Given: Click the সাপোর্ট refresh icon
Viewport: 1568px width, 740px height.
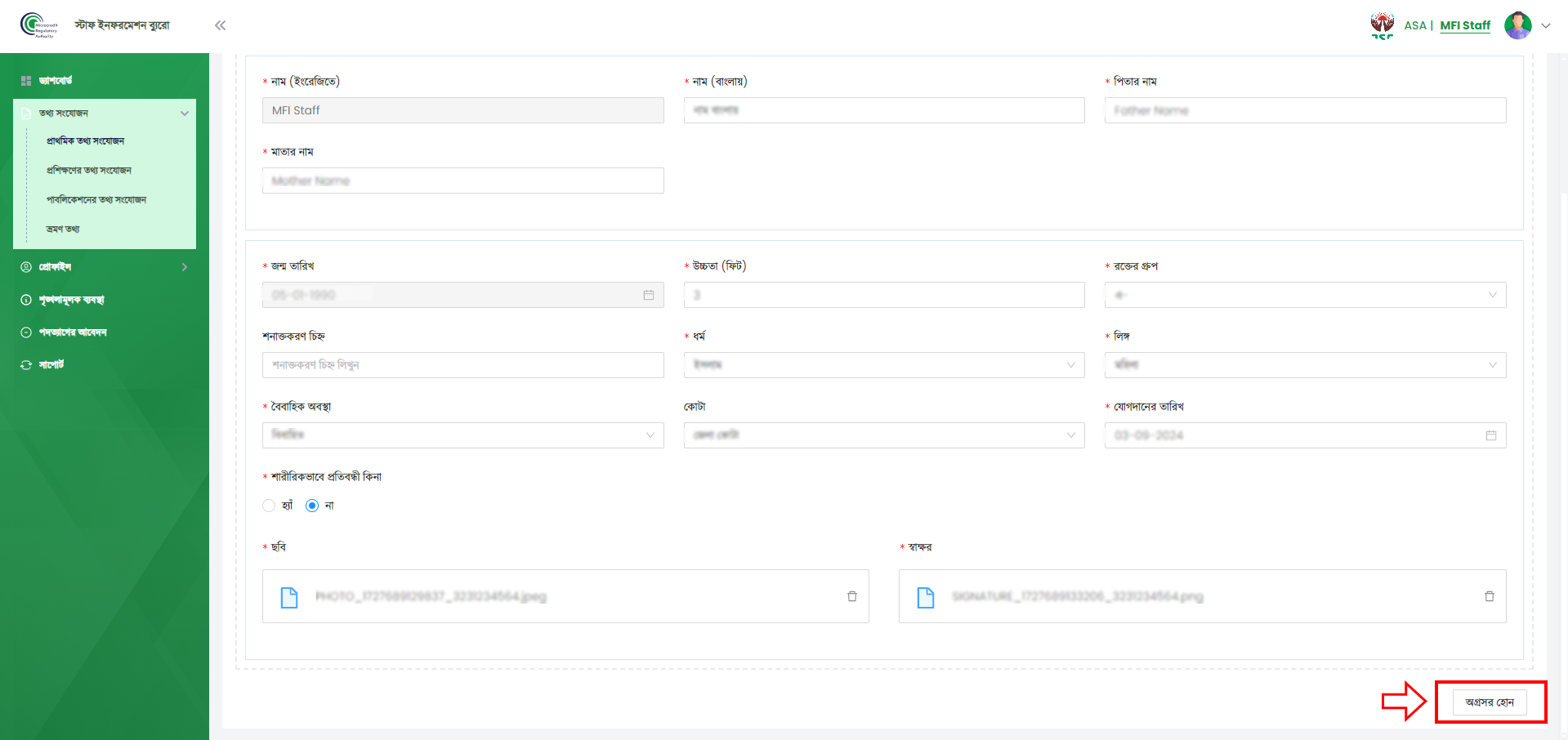Looking at the screenshot, I should click(x=26, y=365).
